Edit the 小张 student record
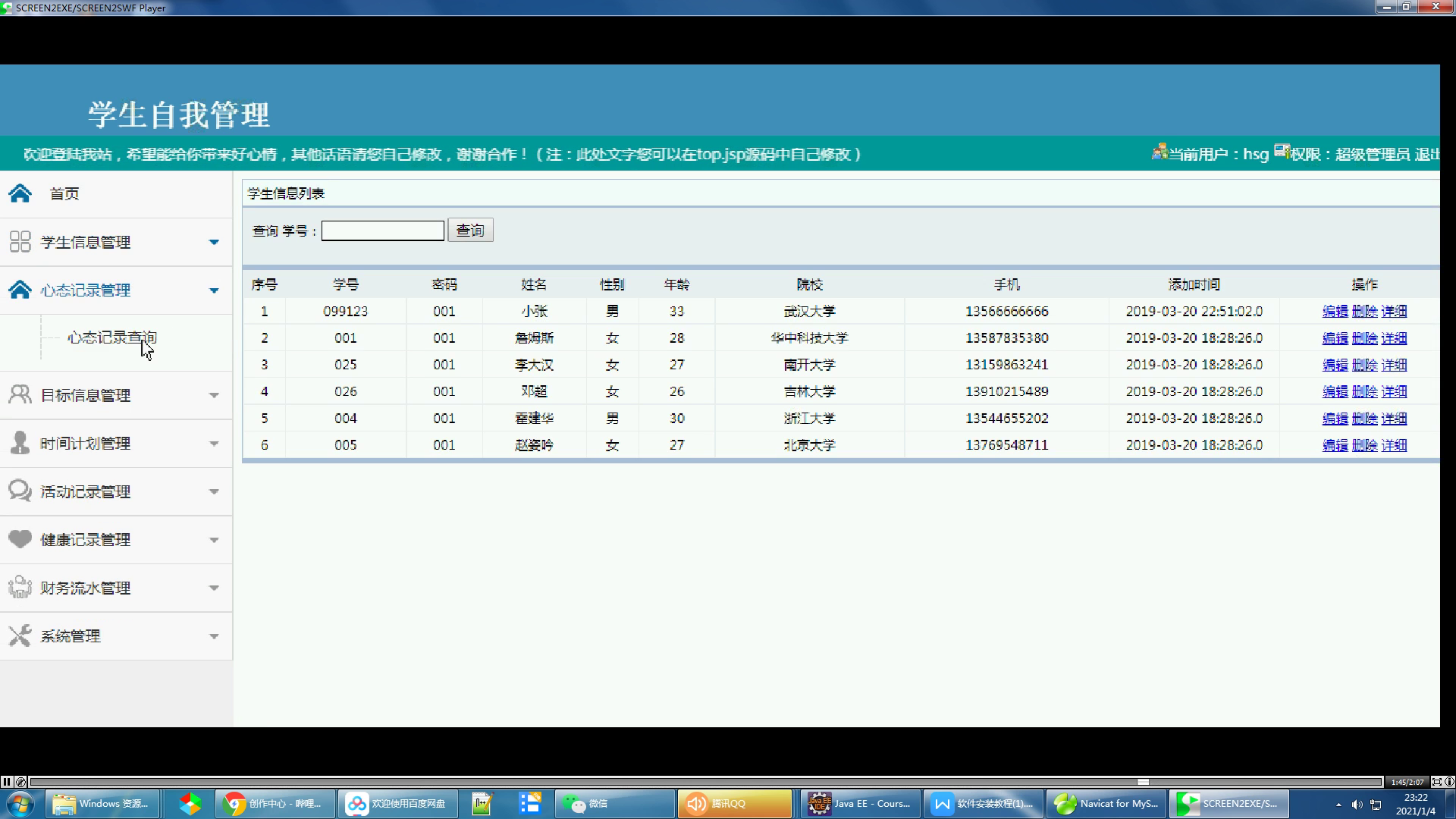The height and width of the screenshot is (819, 1456). (x=1335, y=311)
